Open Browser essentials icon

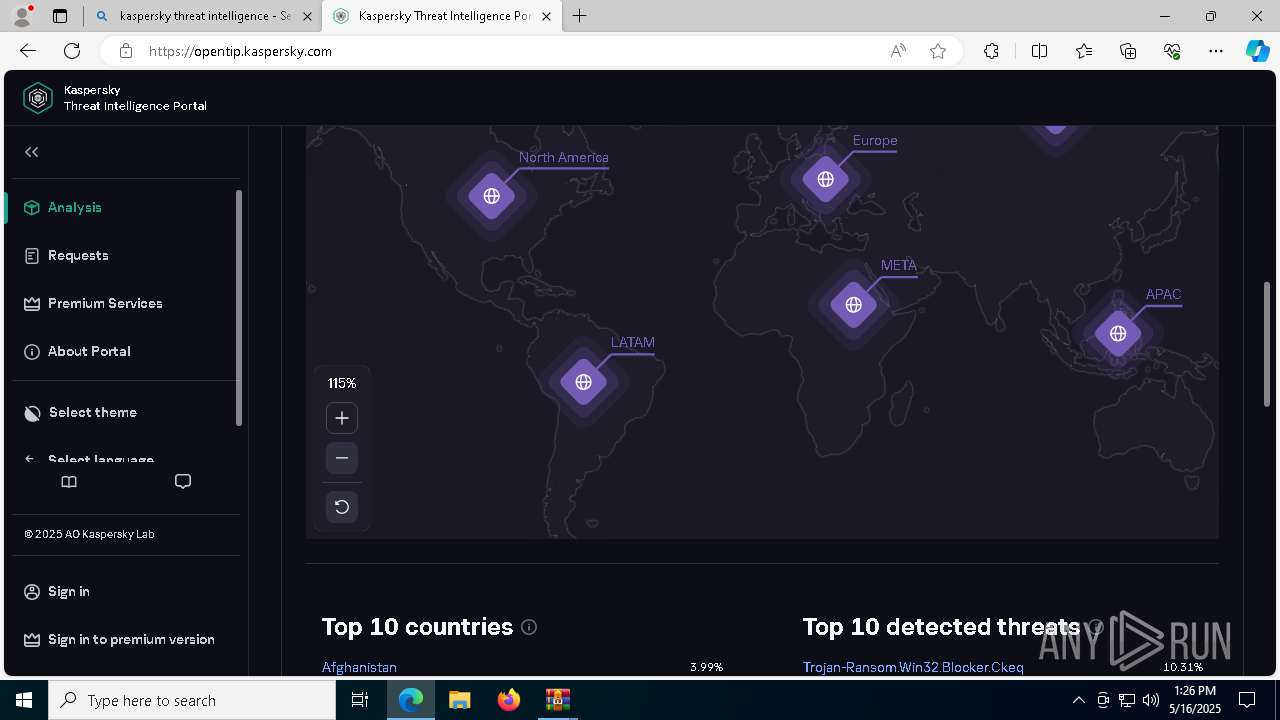point(1172,51)
